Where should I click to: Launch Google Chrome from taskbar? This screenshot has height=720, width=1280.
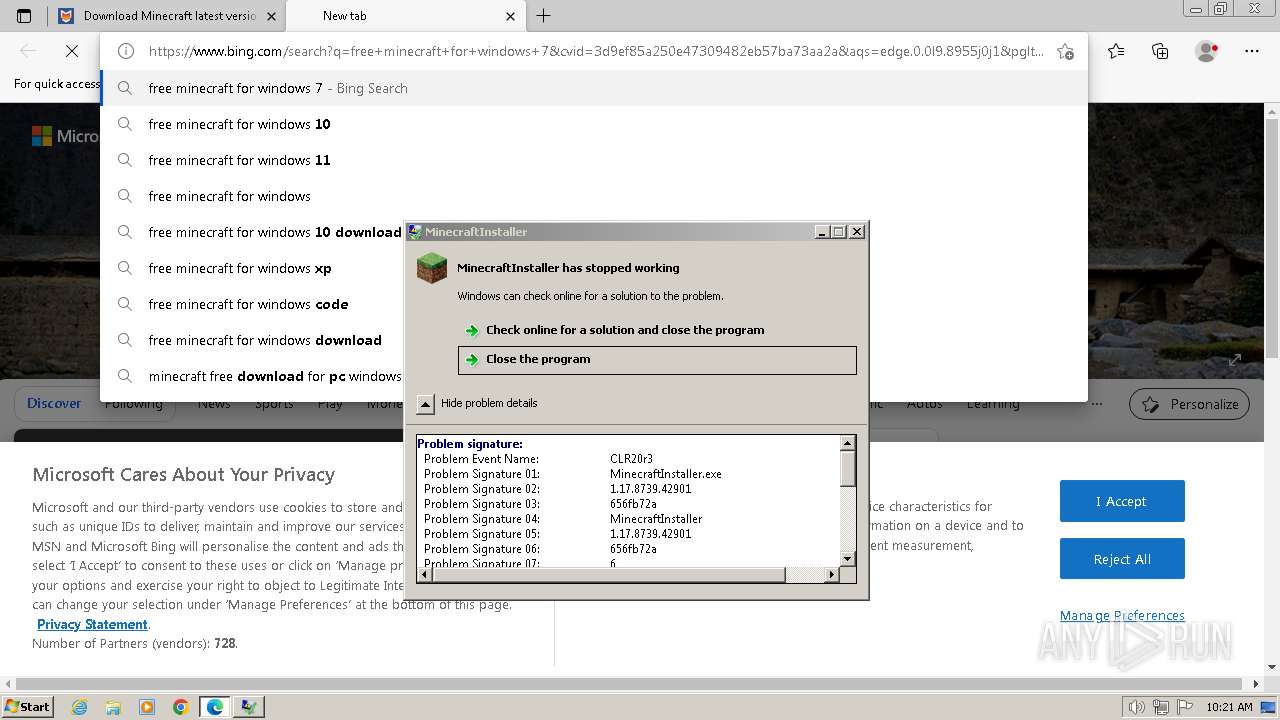coord(180,707)
